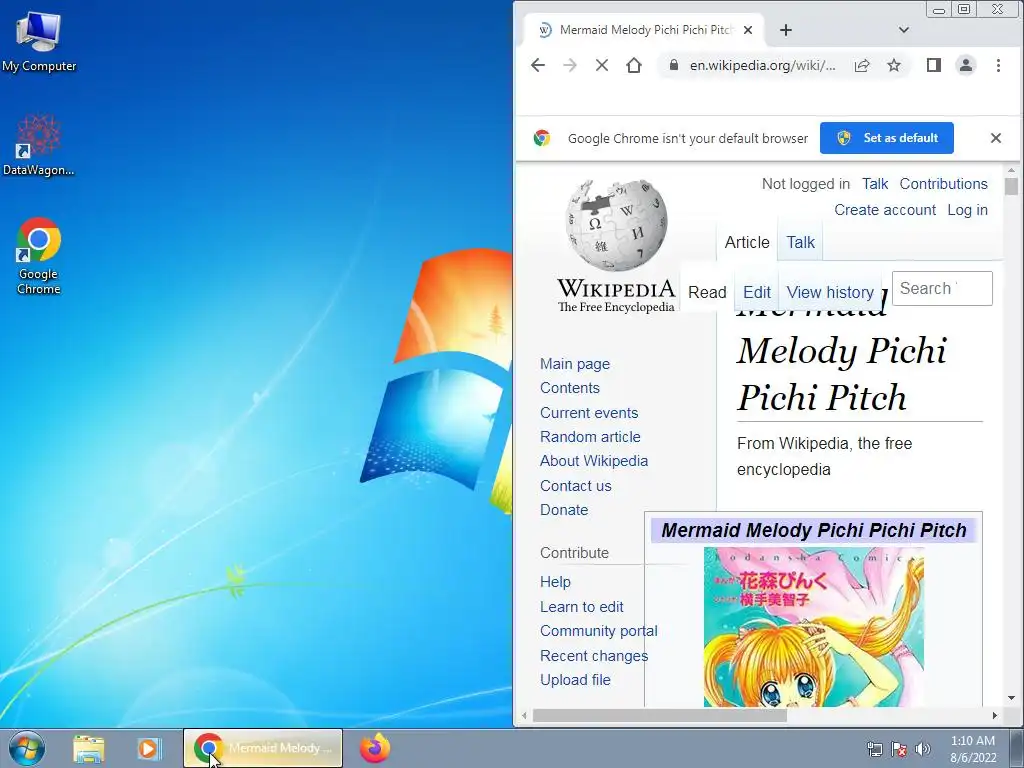
Task: Go to Wikipedia Main page
Action: [575, 364]
